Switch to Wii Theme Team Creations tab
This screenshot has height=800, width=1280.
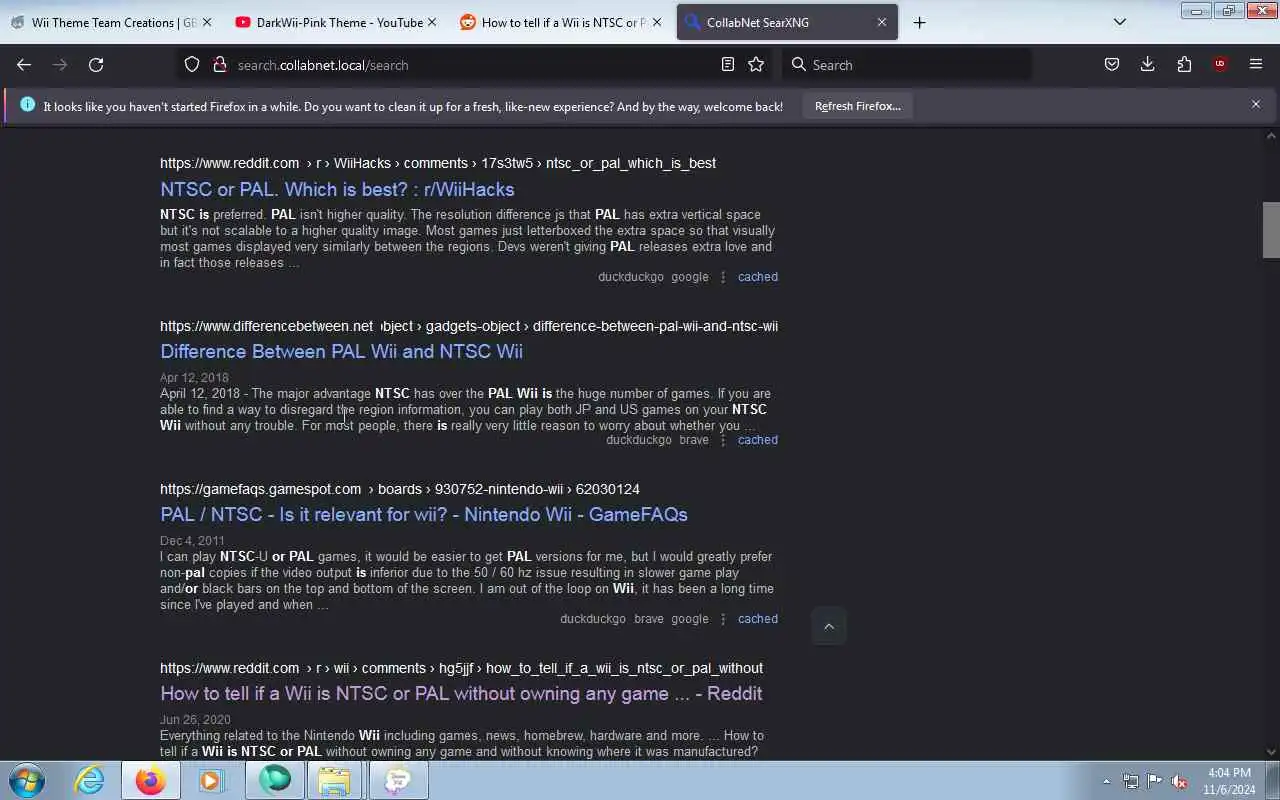[x=112, y=22]
